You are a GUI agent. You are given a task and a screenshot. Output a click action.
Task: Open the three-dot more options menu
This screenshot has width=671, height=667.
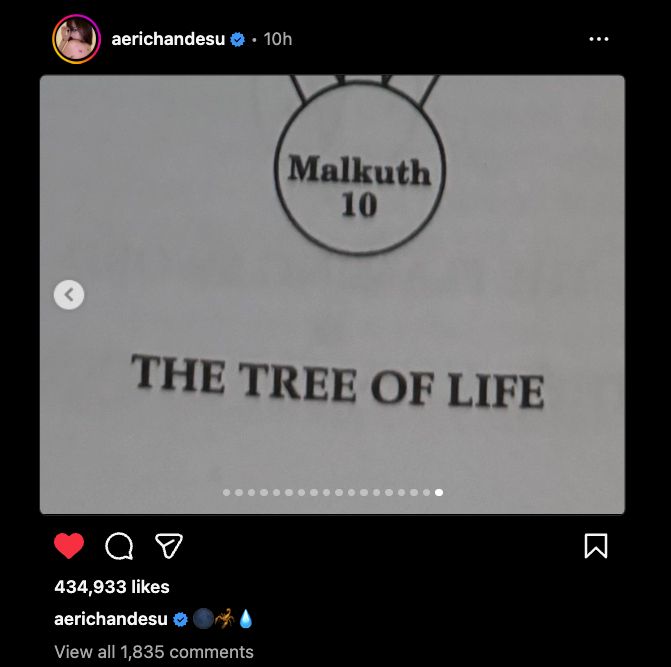(599, 39)
